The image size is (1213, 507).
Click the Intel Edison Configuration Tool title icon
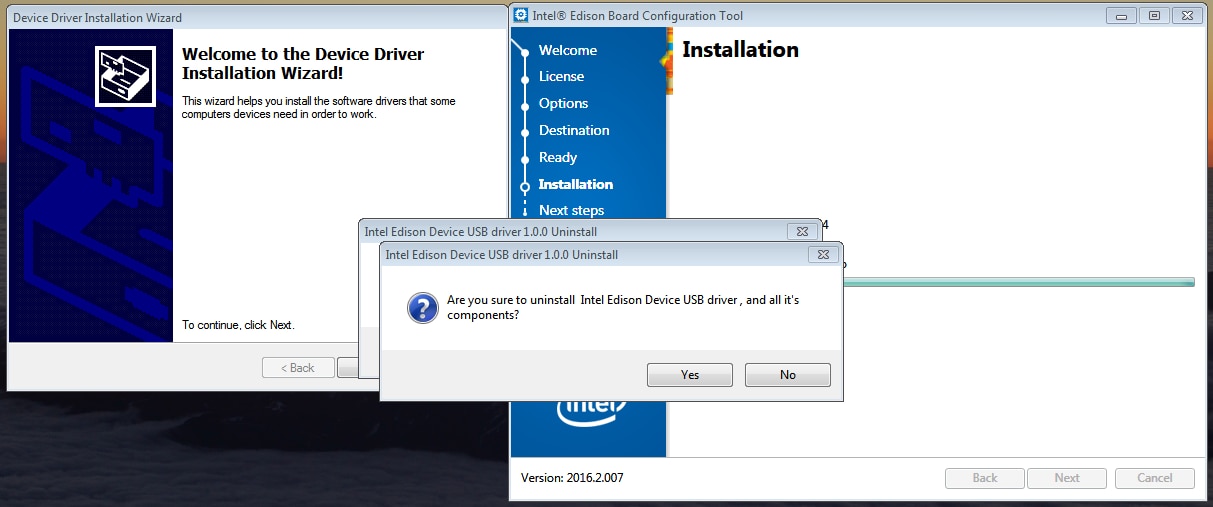(521, 15)
